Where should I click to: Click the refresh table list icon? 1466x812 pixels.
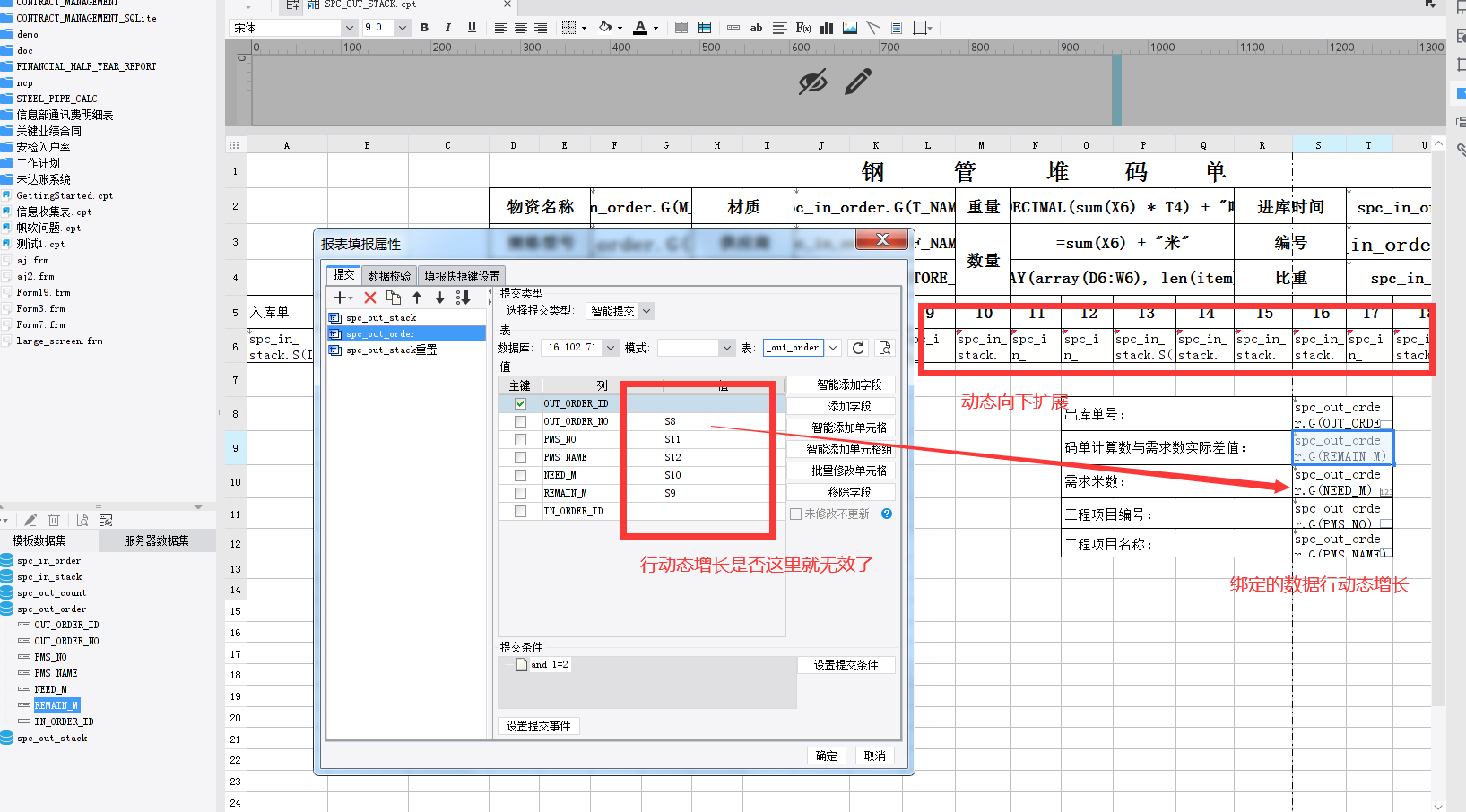[858, 348]
